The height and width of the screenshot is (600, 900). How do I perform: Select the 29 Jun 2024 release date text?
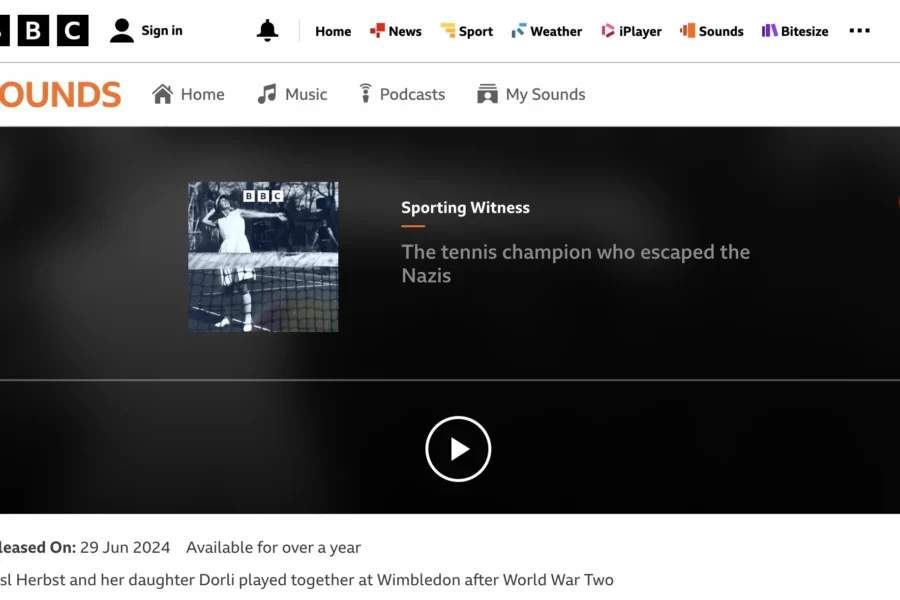coord(125,547)
